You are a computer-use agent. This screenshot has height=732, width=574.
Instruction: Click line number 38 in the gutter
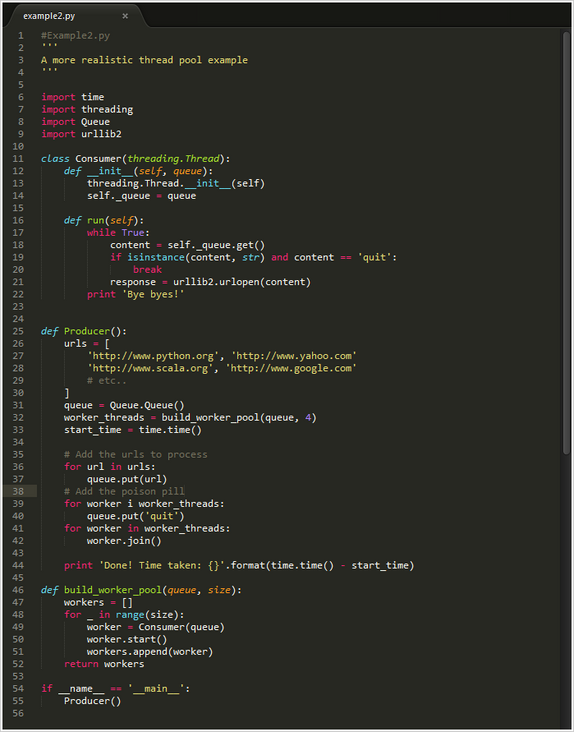click(x=18, y=491)
